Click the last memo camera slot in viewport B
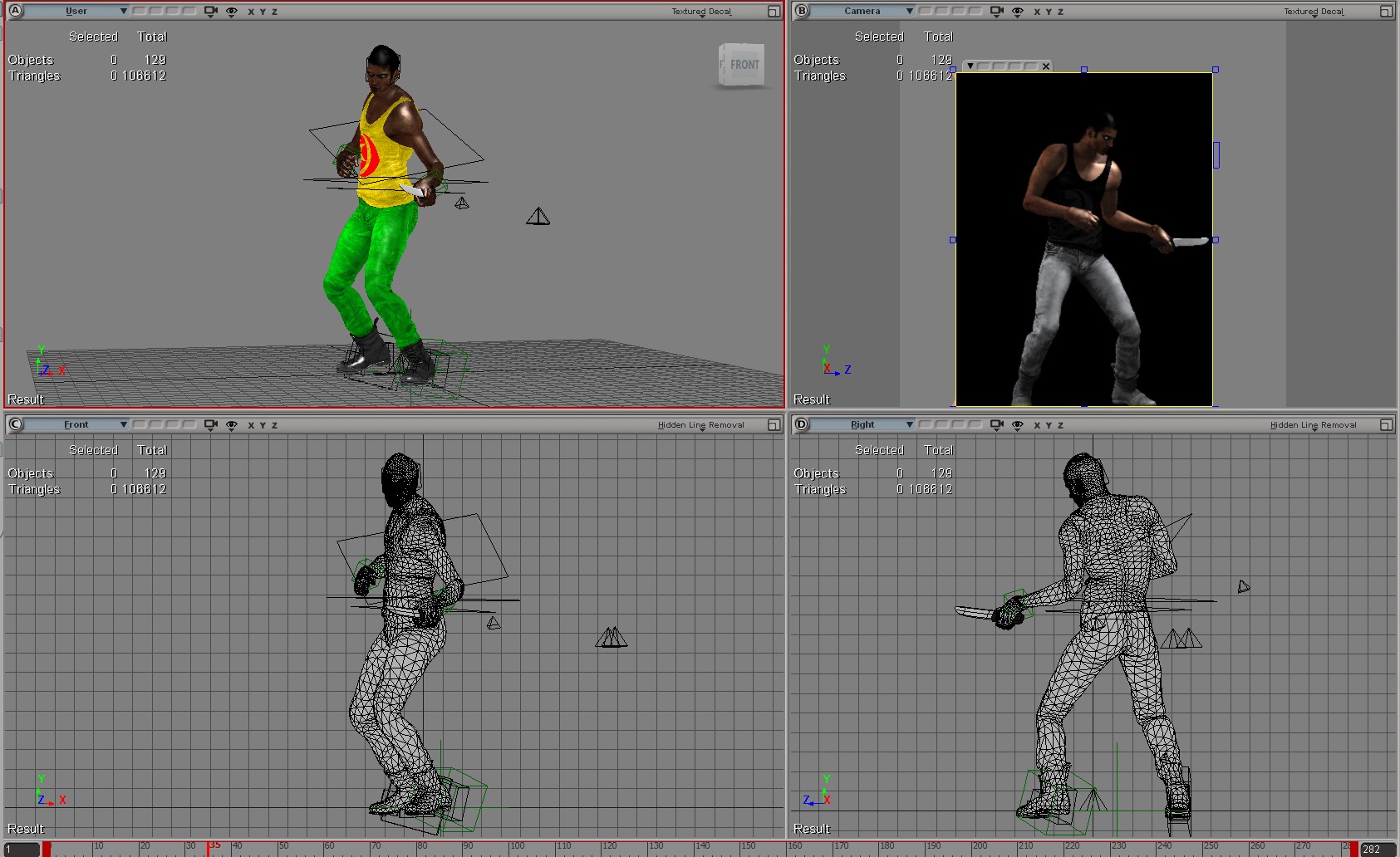The height and width of the screenshot is (857, 1400). [975, 11]
